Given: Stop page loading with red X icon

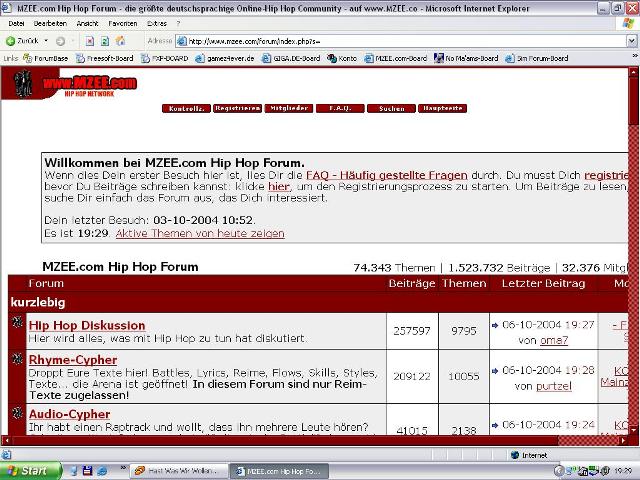Looking at the screenshot, I should (x=90, y=41).
